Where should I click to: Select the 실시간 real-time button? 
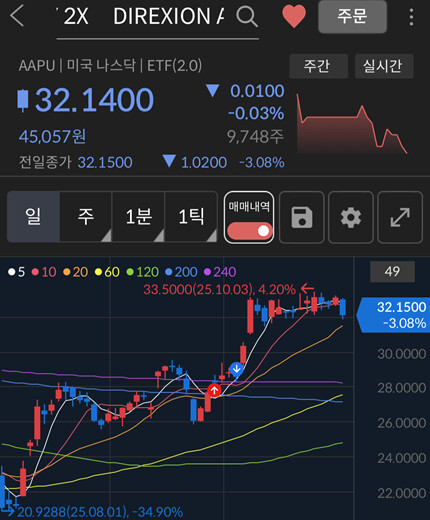pyautogui.click(x=384, y=66)
